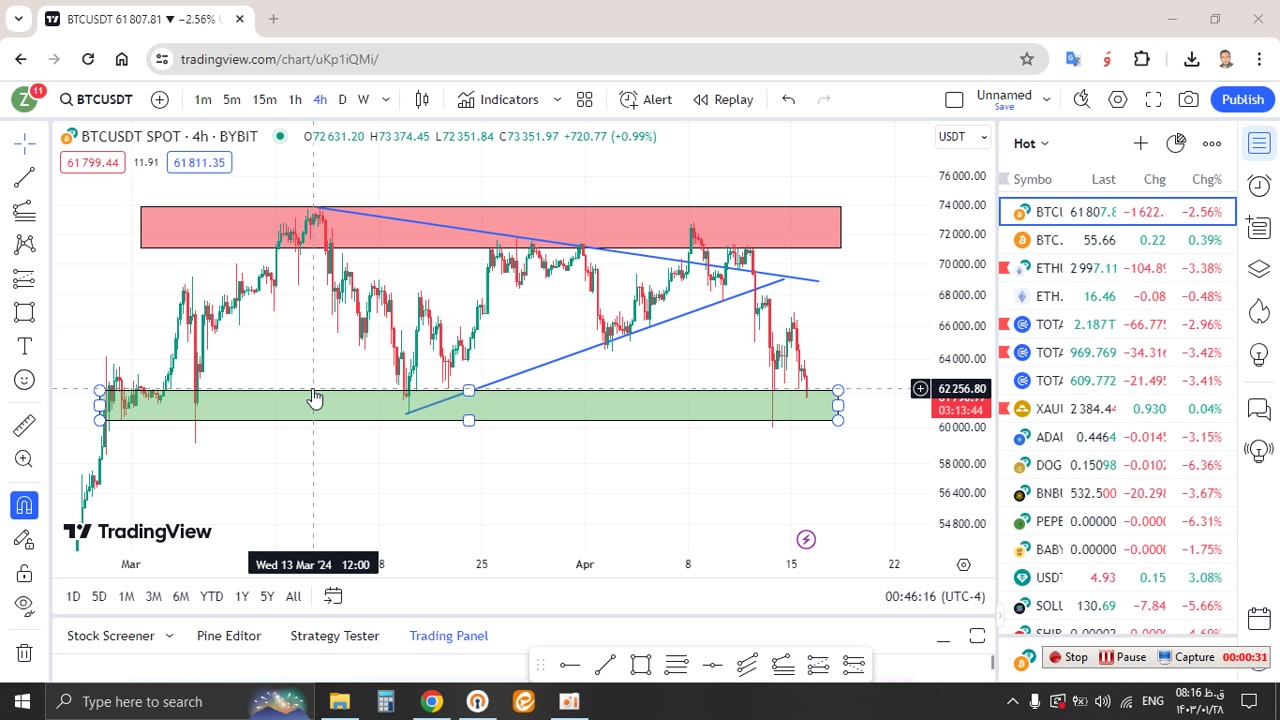Add symbol to the Hot watchlist
Viewport: 1280px width, 720px height.
pyautogui.click(x=1140, y=143)
